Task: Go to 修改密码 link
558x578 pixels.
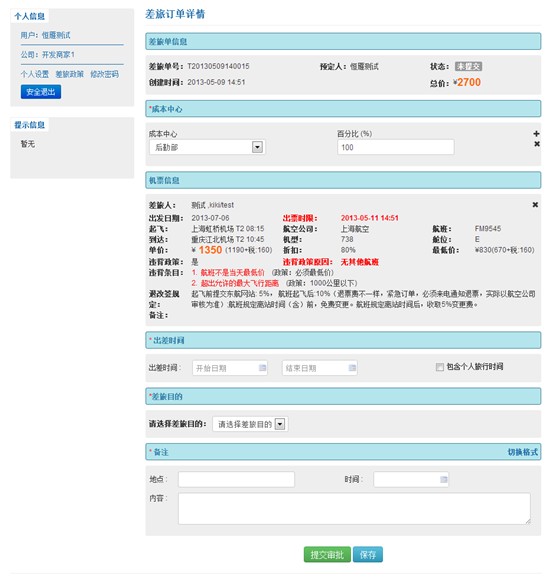Action: pos(105,74)
